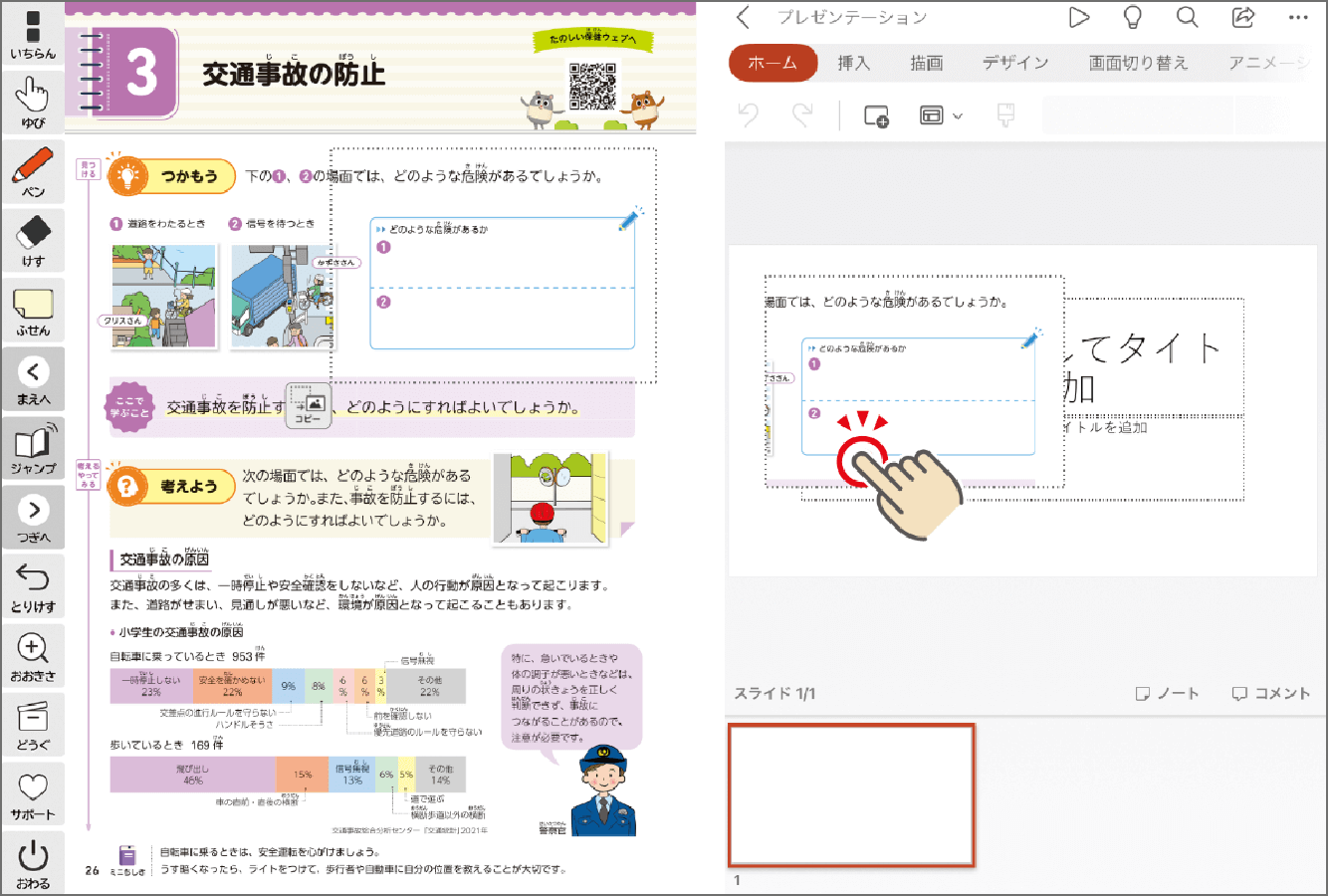Screen dimensions: 1330x896
Task: Click the motorcycle rider scene illustration
Action: [x=550, y=498]
